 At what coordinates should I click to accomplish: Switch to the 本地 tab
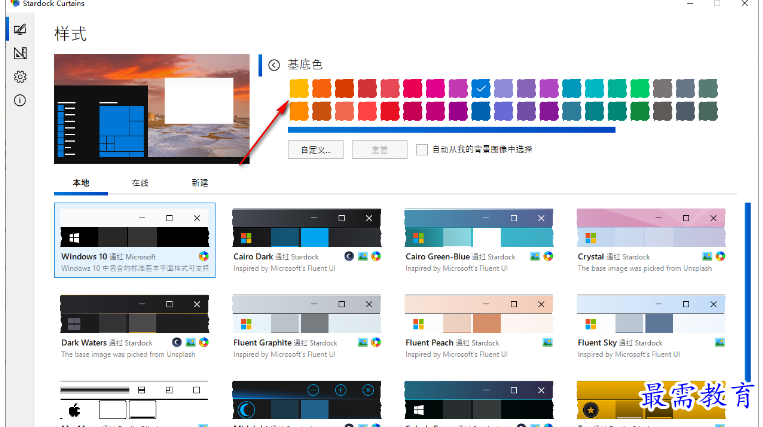coord(81,183)
